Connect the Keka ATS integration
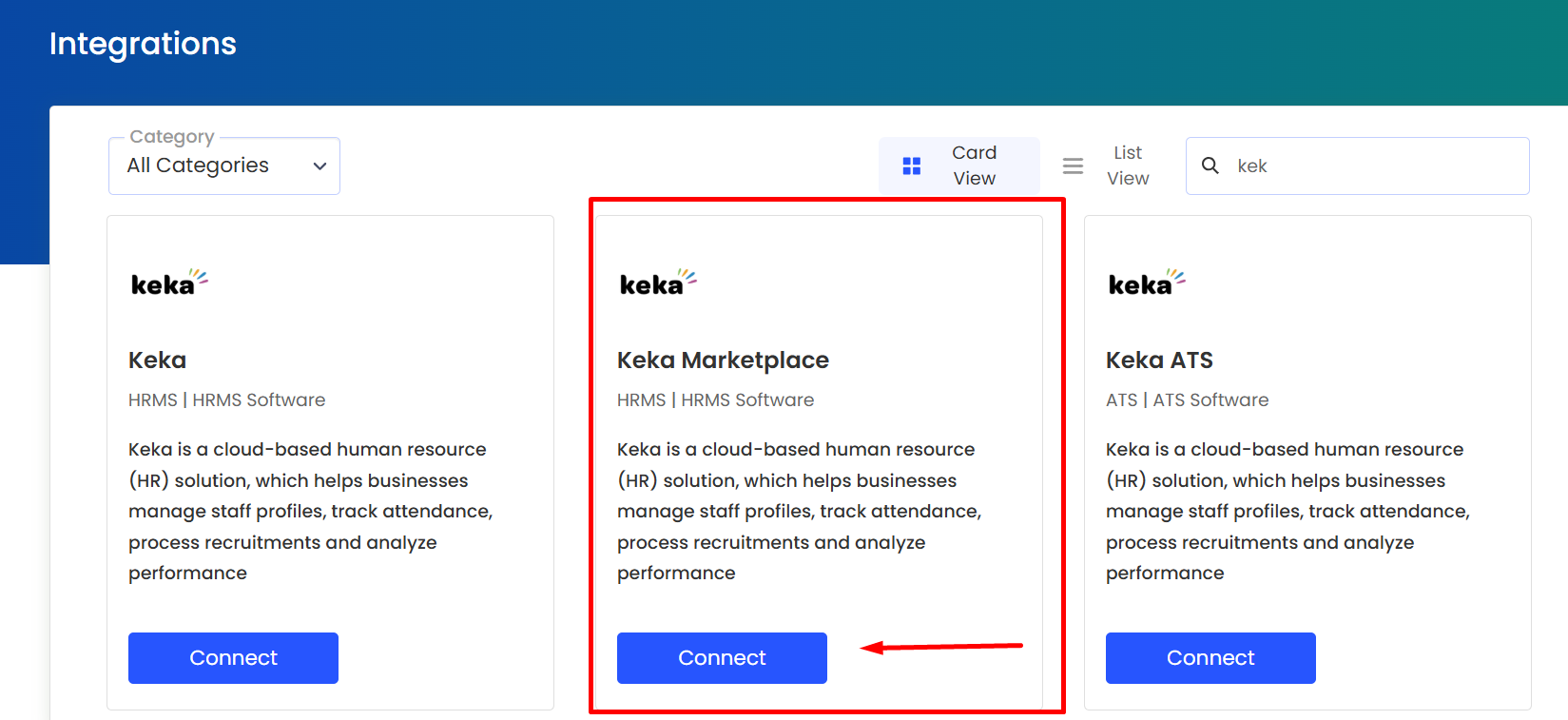This screenshot has height=720, width=1568. (x=1210, y=658)
